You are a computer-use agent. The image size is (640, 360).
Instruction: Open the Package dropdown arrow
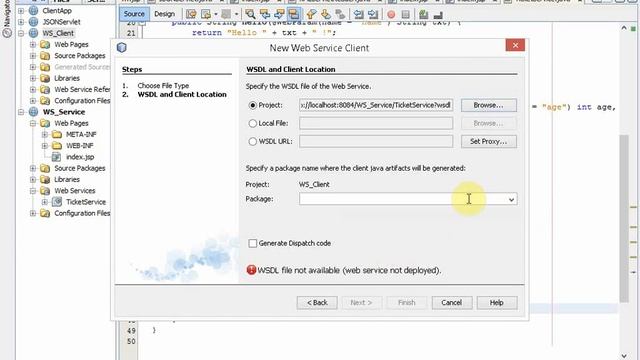511,200
